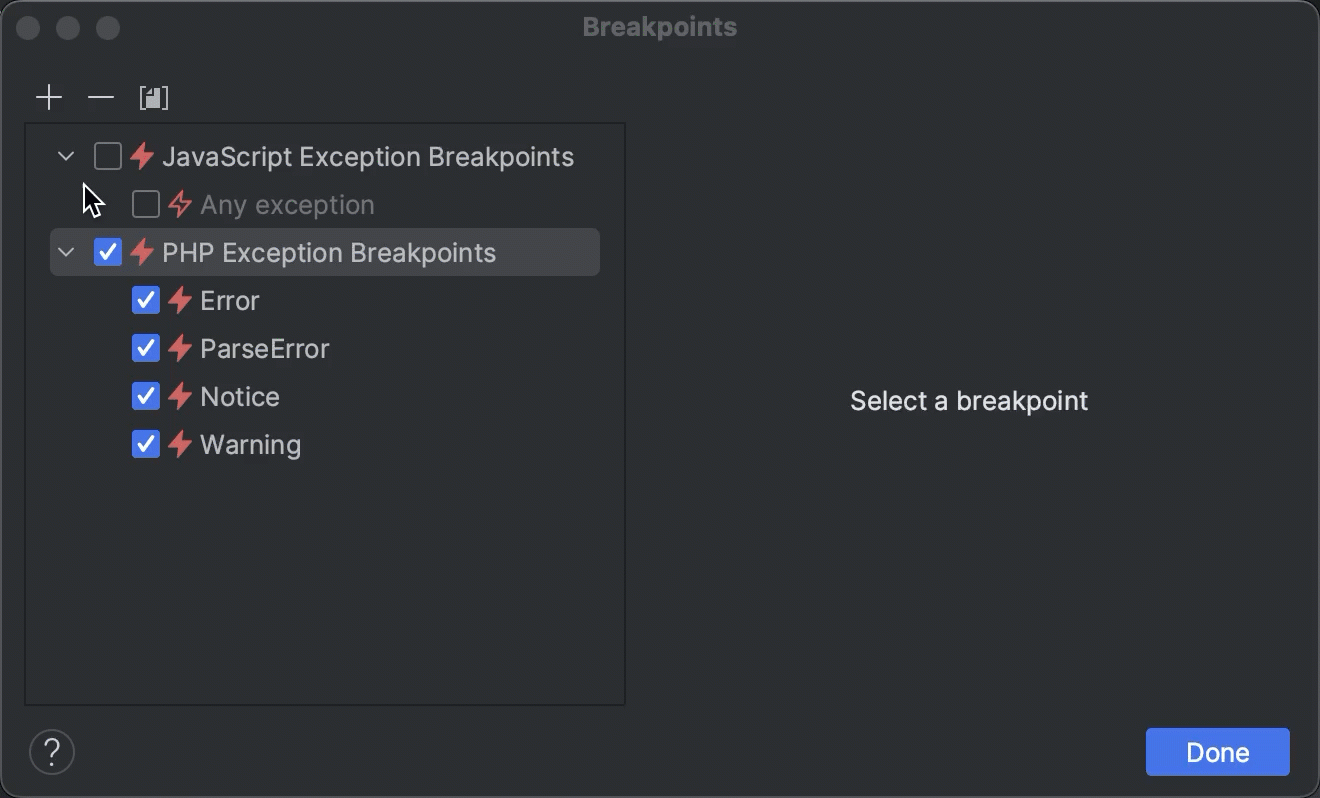Click the remove breakpoint minus icon

click(100, 97)
